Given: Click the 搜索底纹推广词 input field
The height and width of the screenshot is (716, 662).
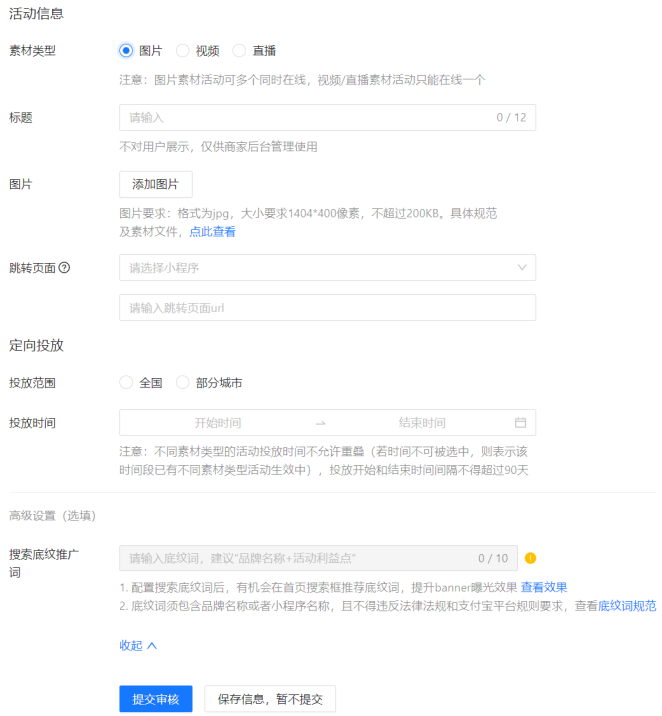Looking at the screenshot, I should click(x=318, y=558).
